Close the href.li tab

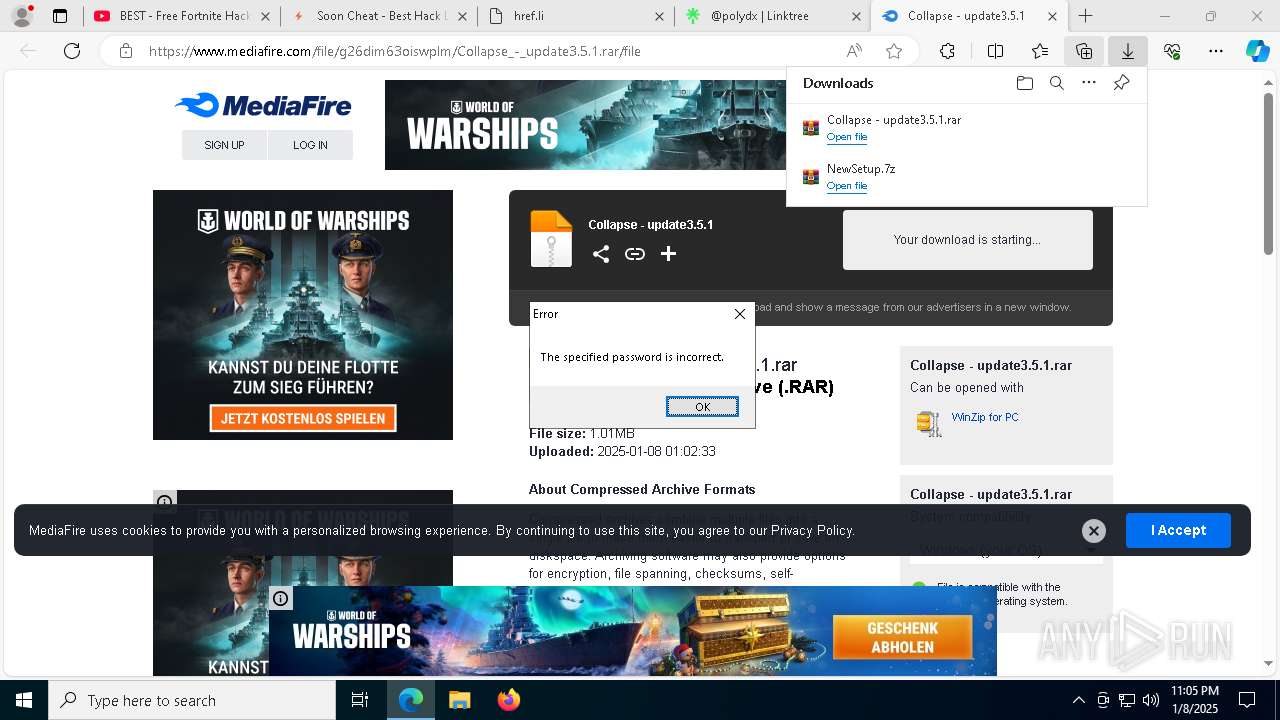point(659,16)
